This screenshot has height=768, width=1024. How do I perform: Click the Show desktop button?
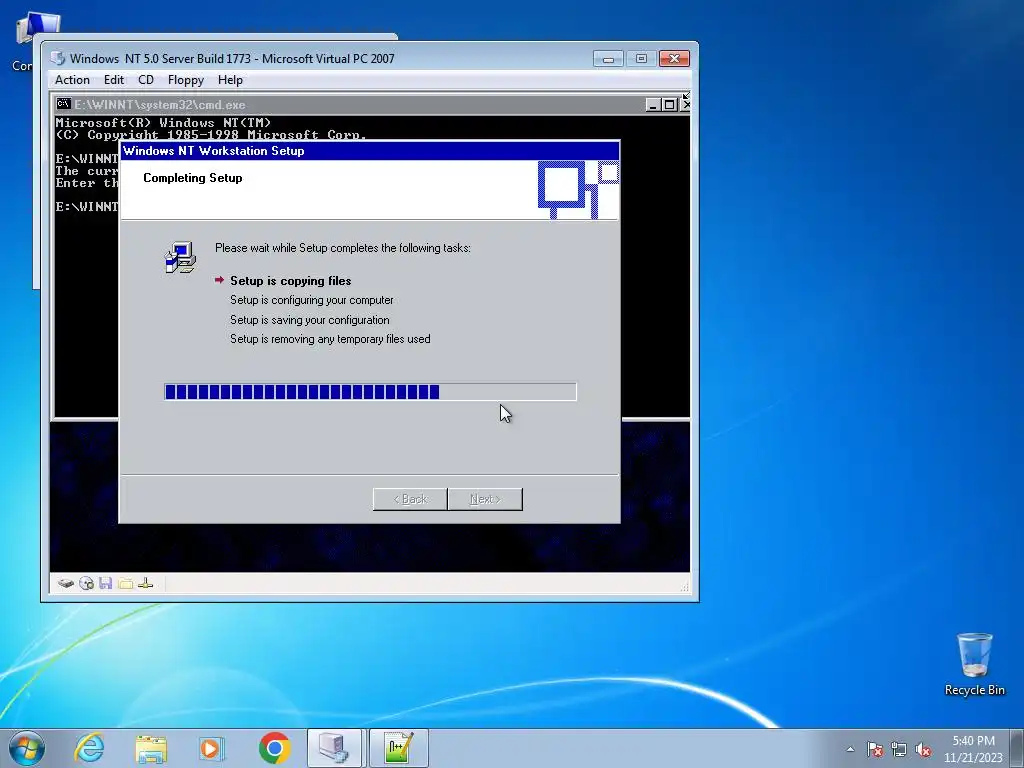[x=1017, y=748]
